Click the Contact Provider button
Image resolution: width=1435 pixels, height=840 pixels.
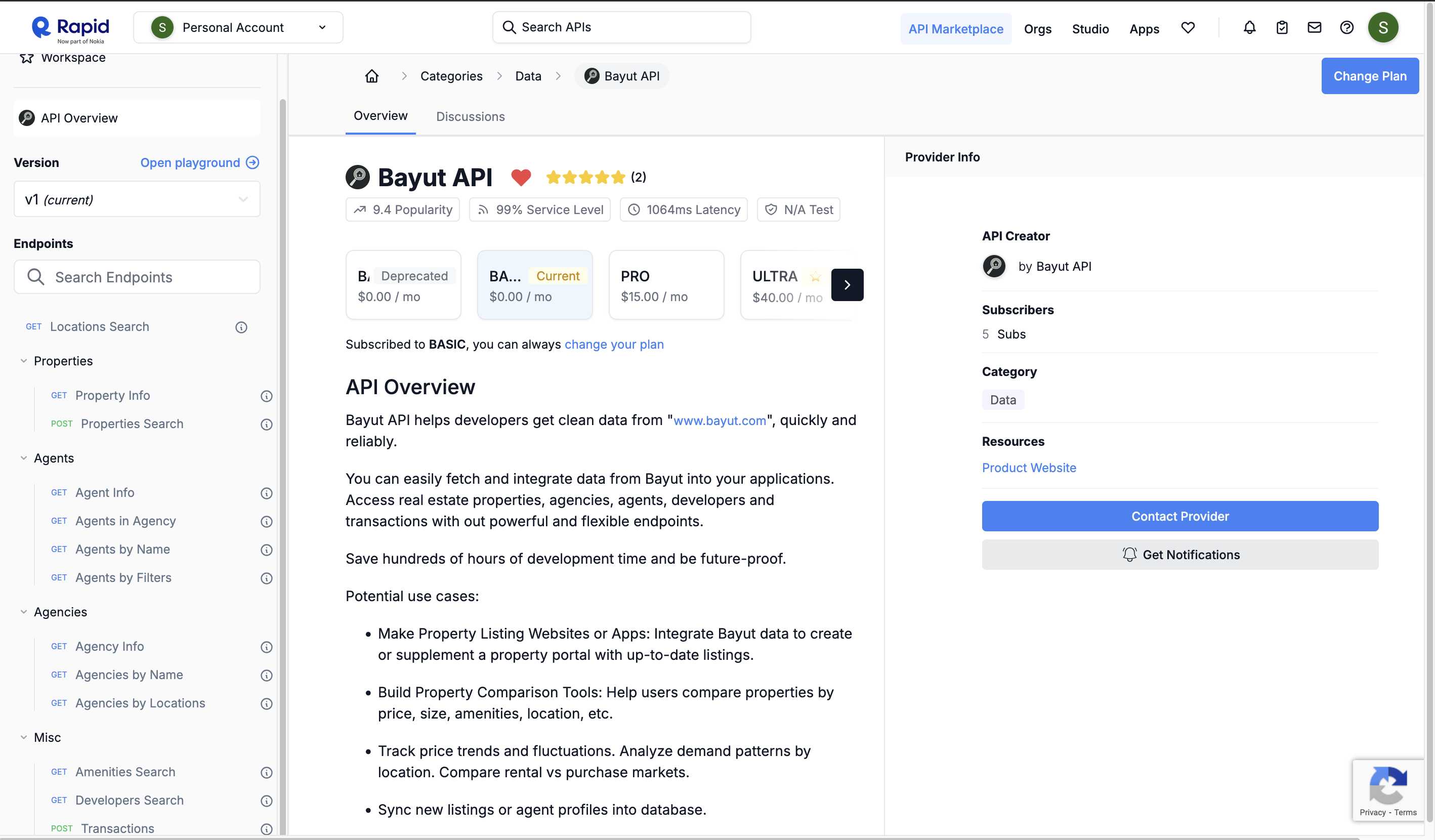coord(1180,516)
